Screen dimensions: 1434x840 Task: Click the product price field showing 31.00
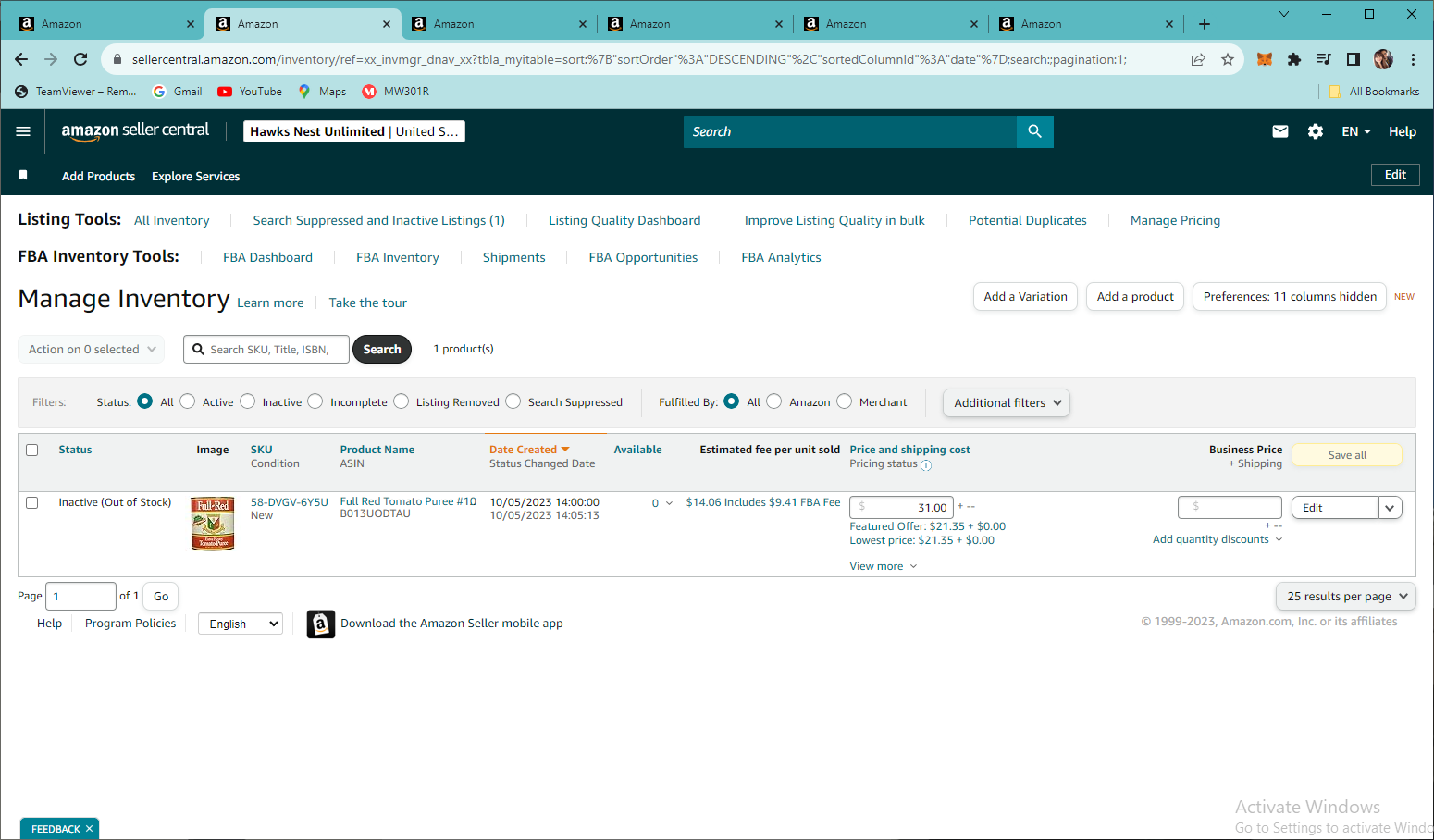tap(901, 507)
